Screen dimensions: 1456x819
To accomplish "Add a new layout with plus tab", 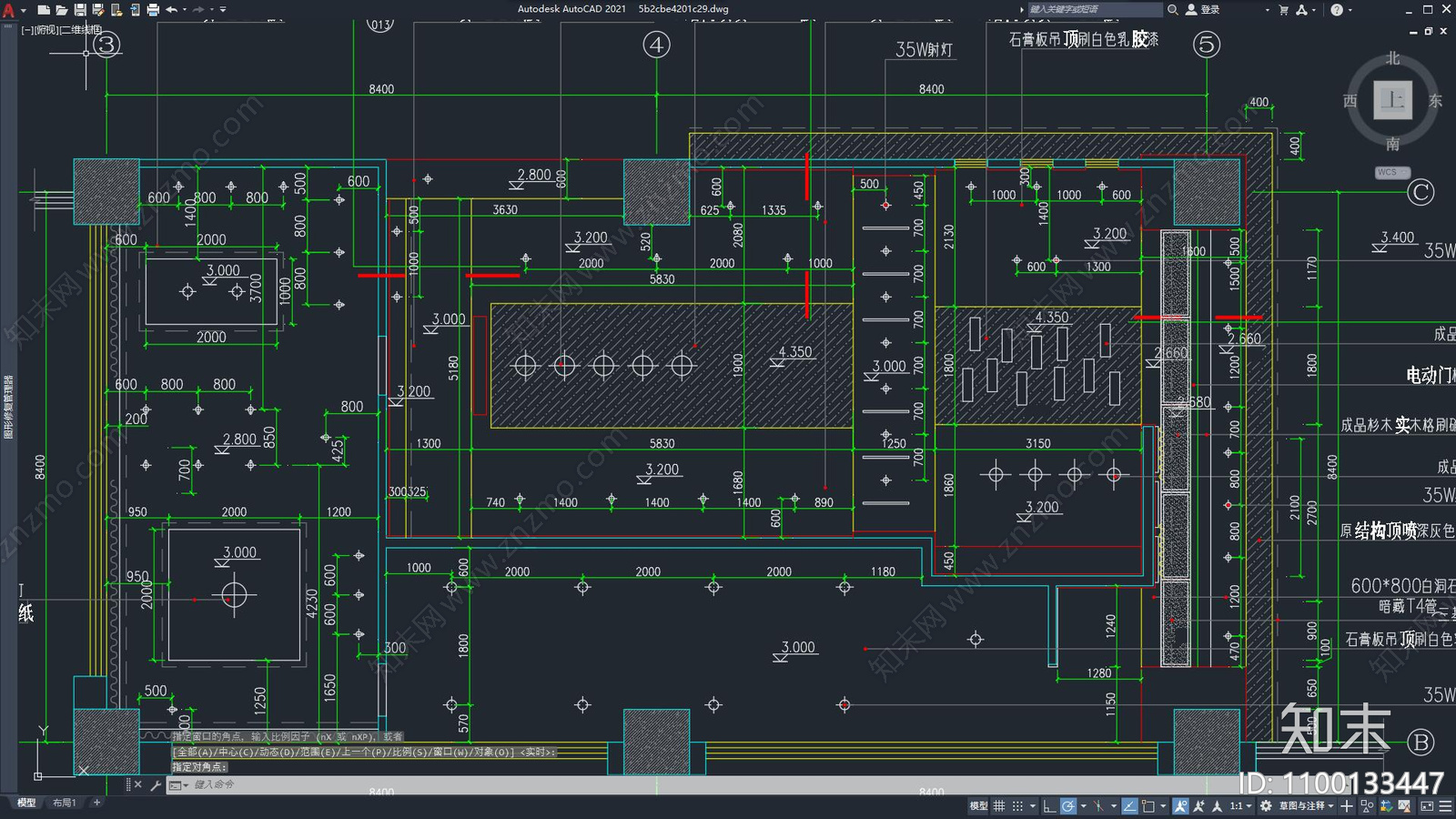I will pos(96,803).
